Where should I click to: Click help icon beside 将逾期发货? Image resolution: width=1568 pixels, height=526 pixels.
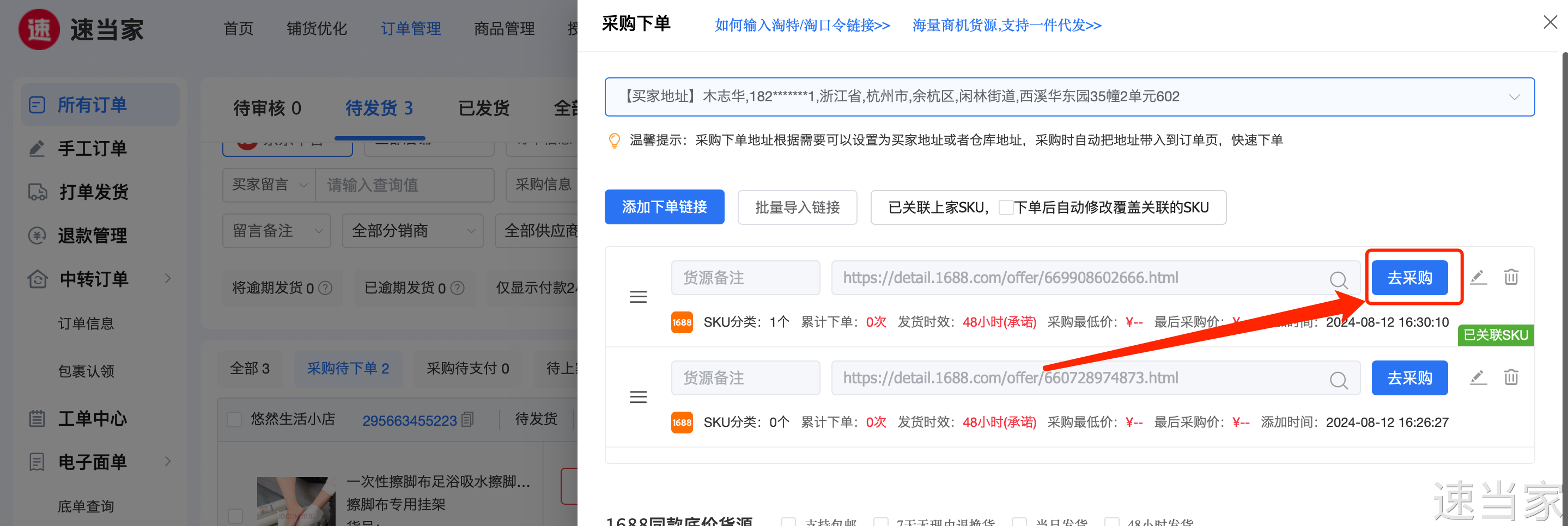point(326,288)
